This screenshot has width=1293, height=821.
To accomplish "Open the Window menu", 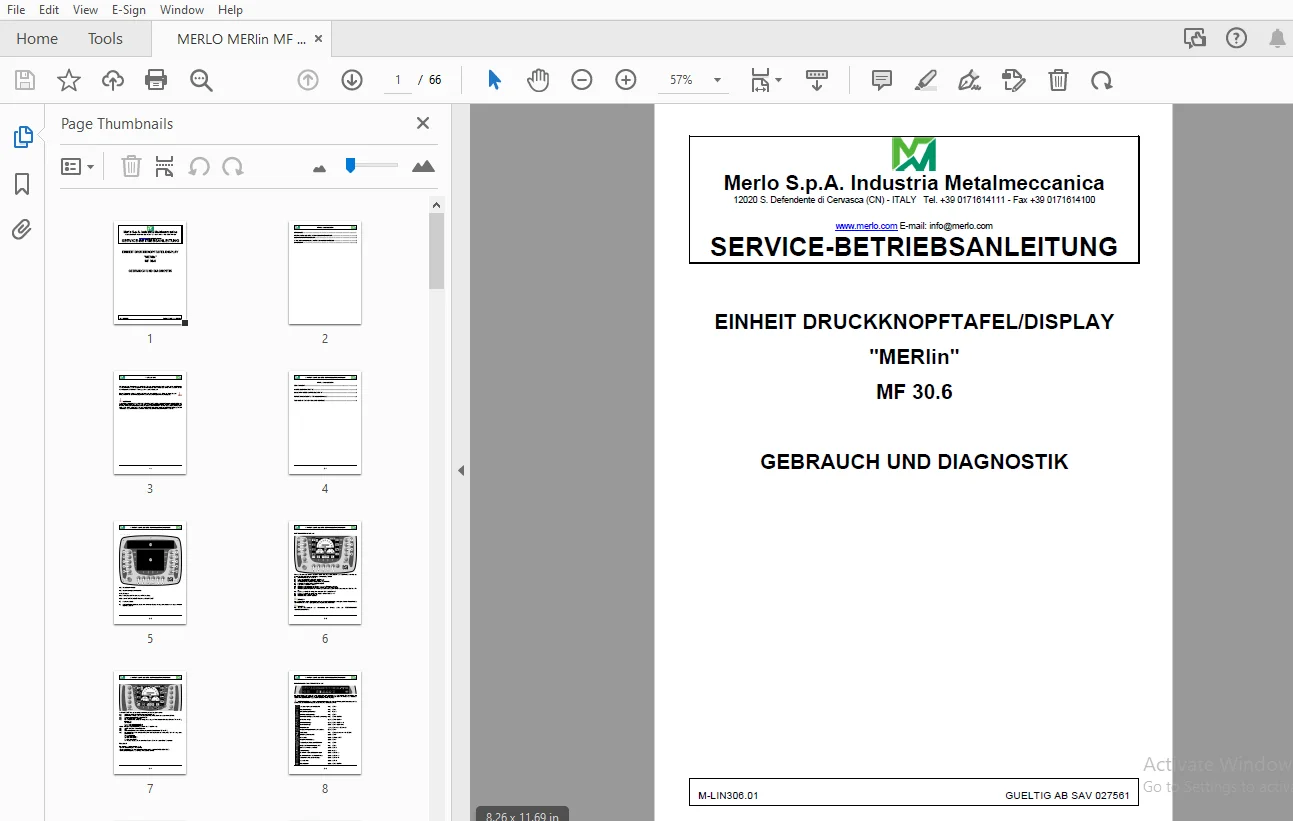I will point(182,10).
